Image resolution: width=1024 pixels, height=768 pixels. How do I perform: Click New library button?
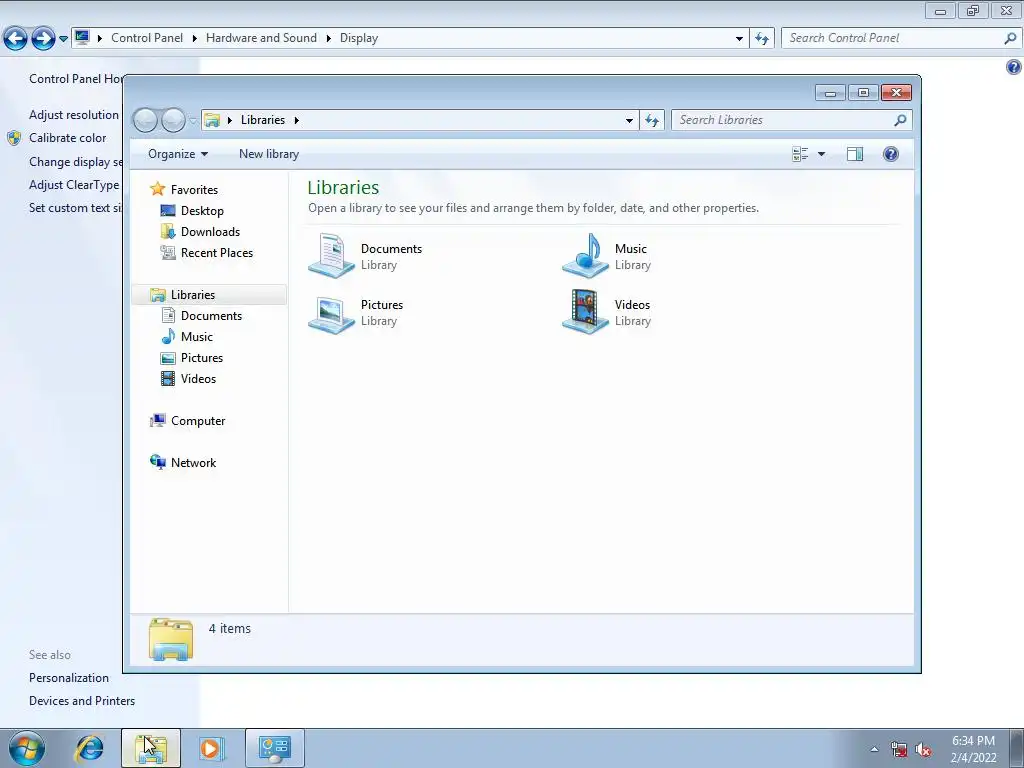[x=269, y=154]
